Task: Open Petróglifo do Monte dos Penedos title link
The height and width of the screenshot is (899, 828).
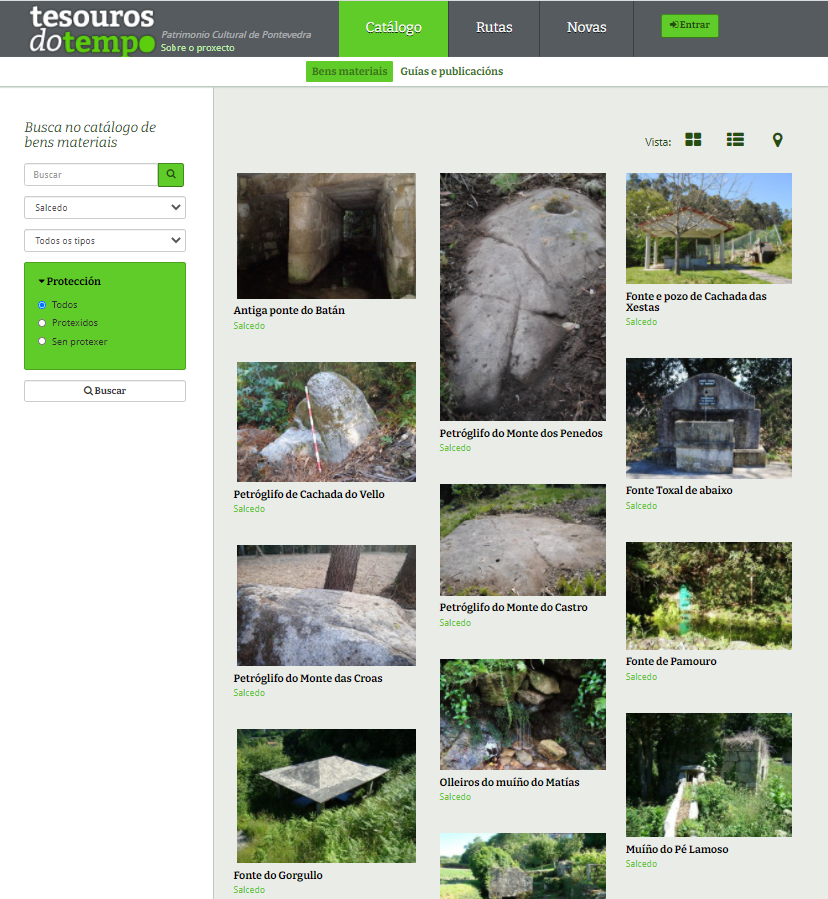Action: click(x=521, y=434)
